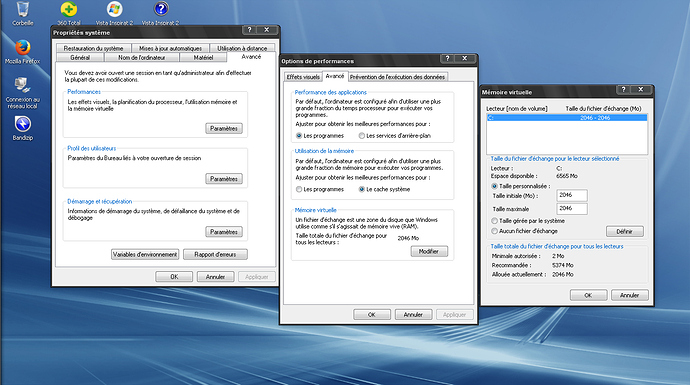Open Mises à jour automatiques tab
This screenshot has height=385, width=690.
tap(170, 48)
